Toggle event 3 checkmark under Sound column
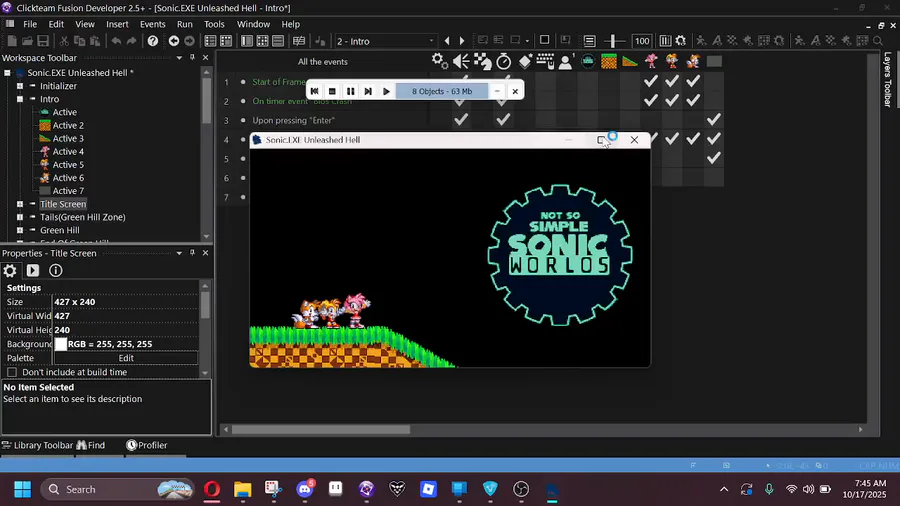 pos(461,120)
